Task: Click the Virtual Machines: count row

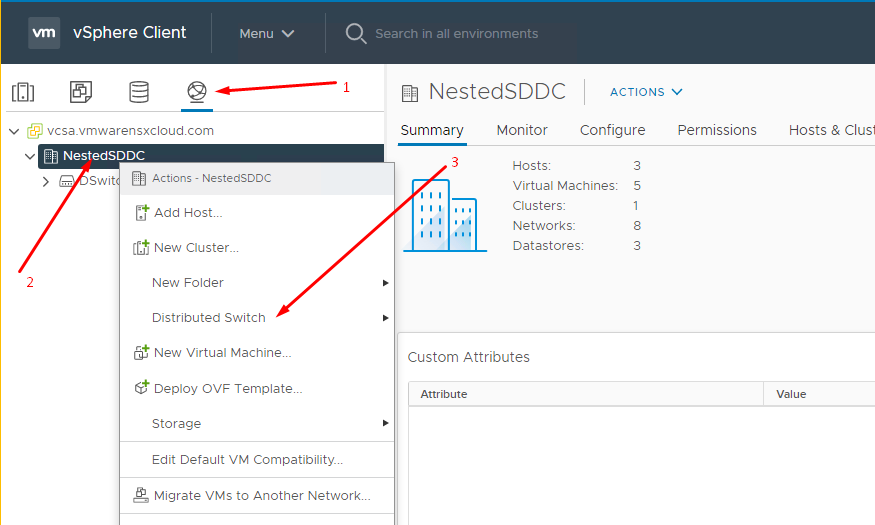Action: [576, 186]
